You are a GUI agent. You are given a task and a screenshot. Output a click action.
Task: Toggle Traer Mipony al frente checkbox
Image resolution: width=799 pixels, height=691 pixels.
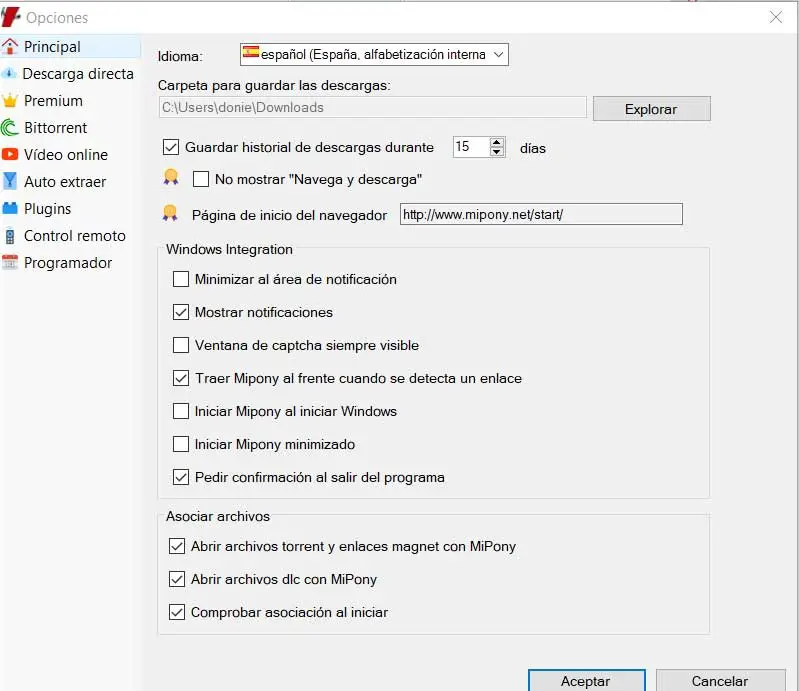(x=181, y=378)
